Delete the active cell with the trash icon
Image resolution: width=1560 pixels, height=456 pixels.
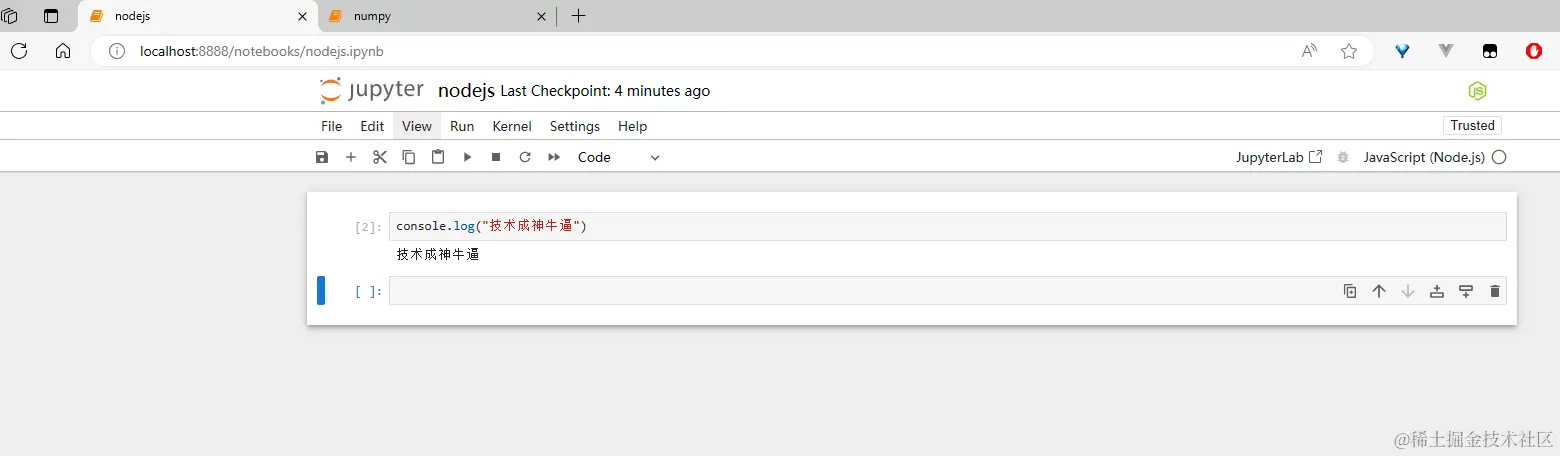[1495, 291]
